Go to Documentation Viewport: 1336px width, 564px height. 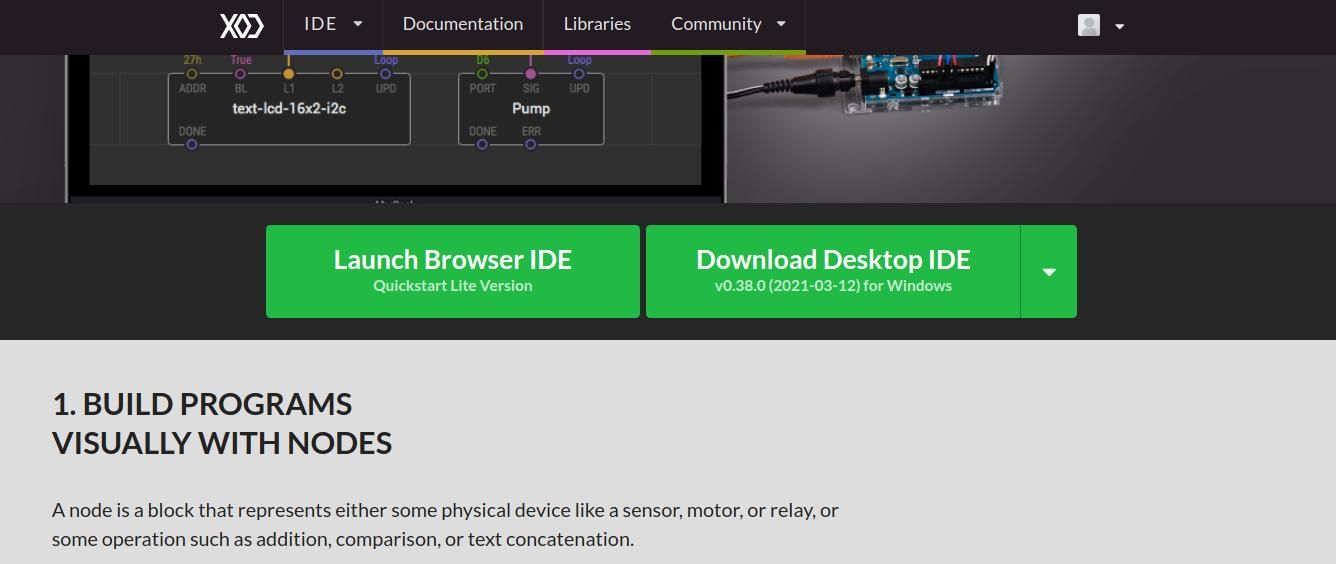click(462, 24)
